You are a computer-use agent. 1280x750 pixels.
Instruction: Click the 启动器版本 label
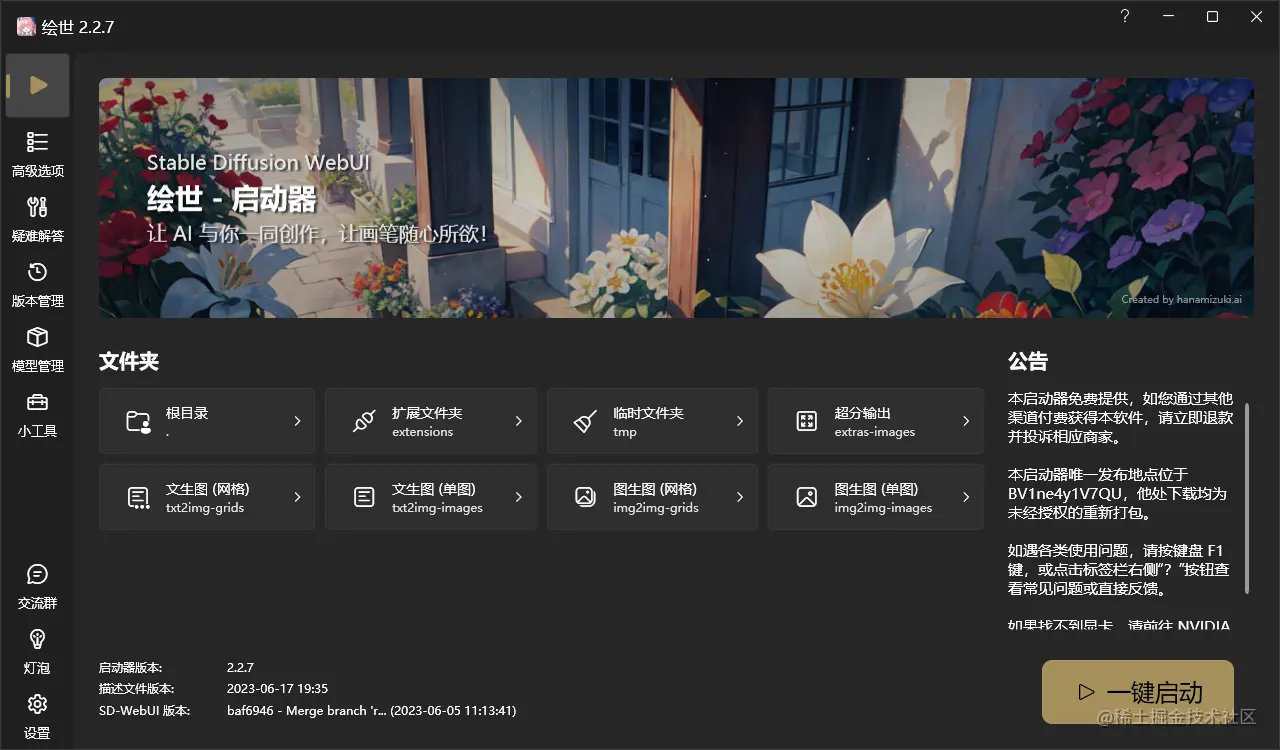tap(130, 667)
